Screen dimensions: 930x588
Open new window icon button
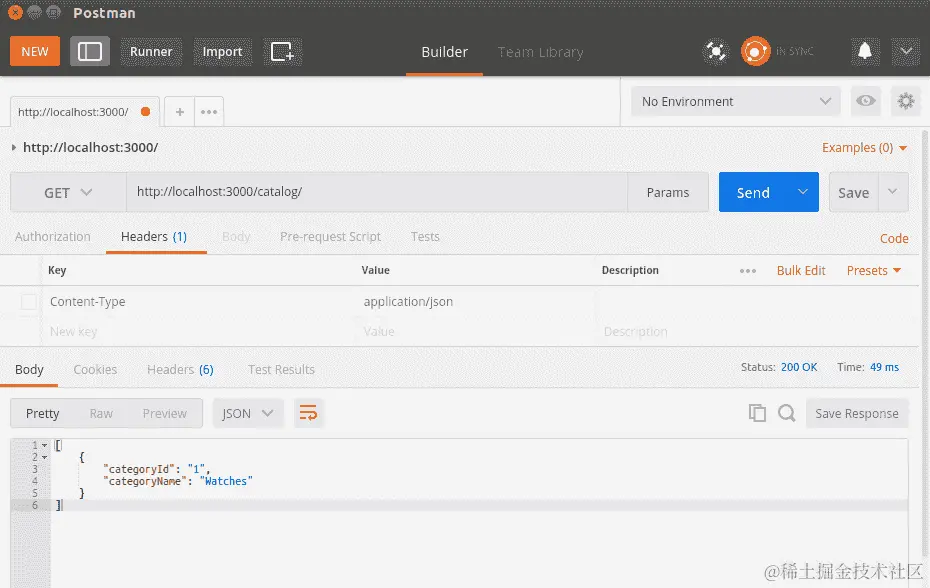(282, 52)
